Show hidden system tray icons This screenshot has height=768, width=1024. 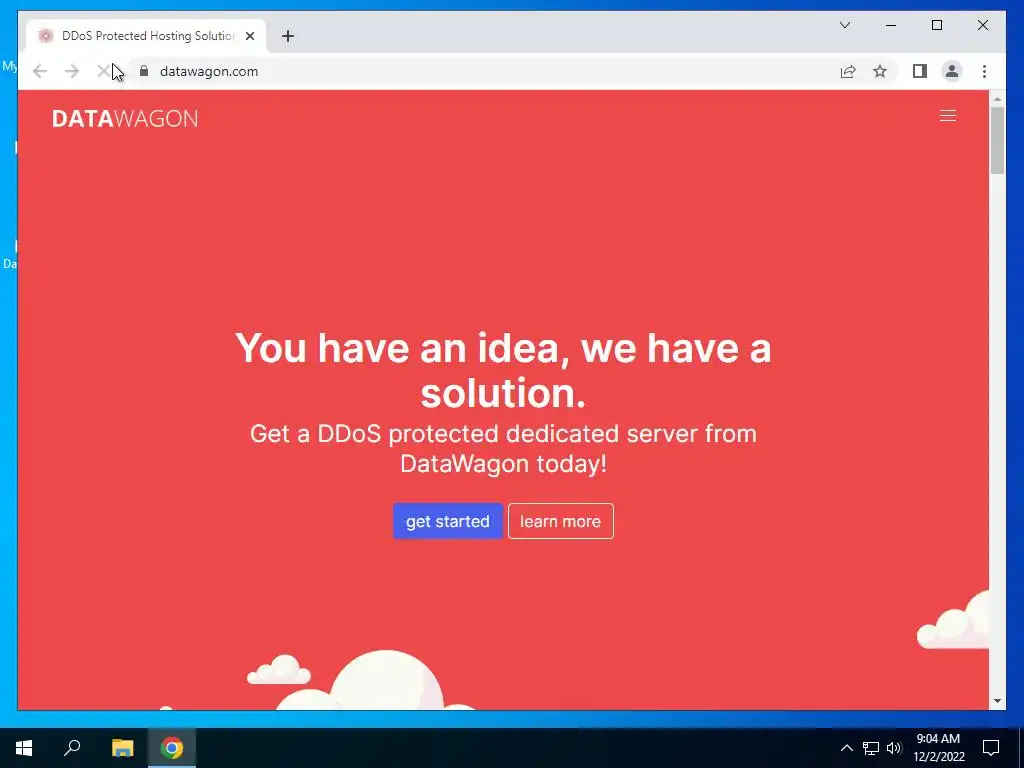point(846,748)
